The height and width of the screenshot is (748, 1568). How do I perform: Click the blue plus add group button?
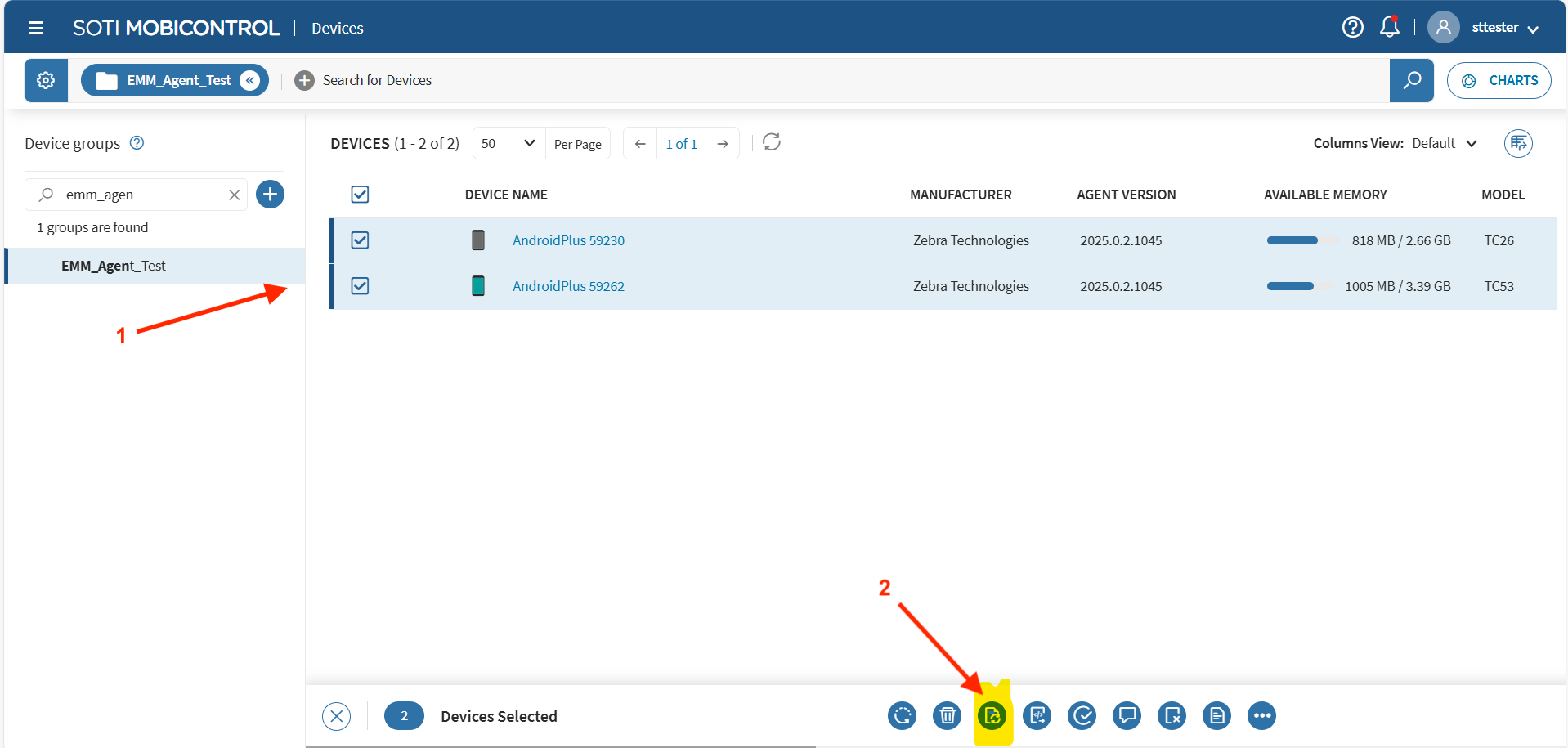[270, 195]
